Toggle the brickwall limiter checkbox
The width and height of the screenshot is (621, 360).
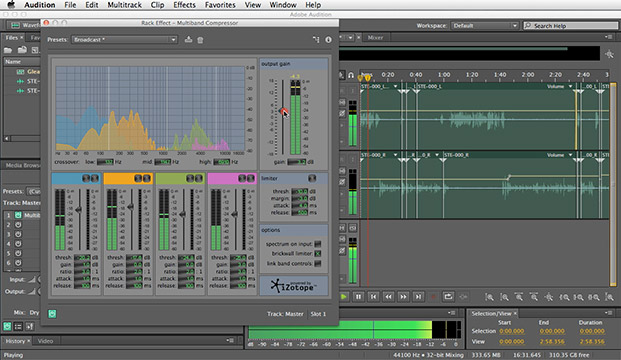[318, 253]
